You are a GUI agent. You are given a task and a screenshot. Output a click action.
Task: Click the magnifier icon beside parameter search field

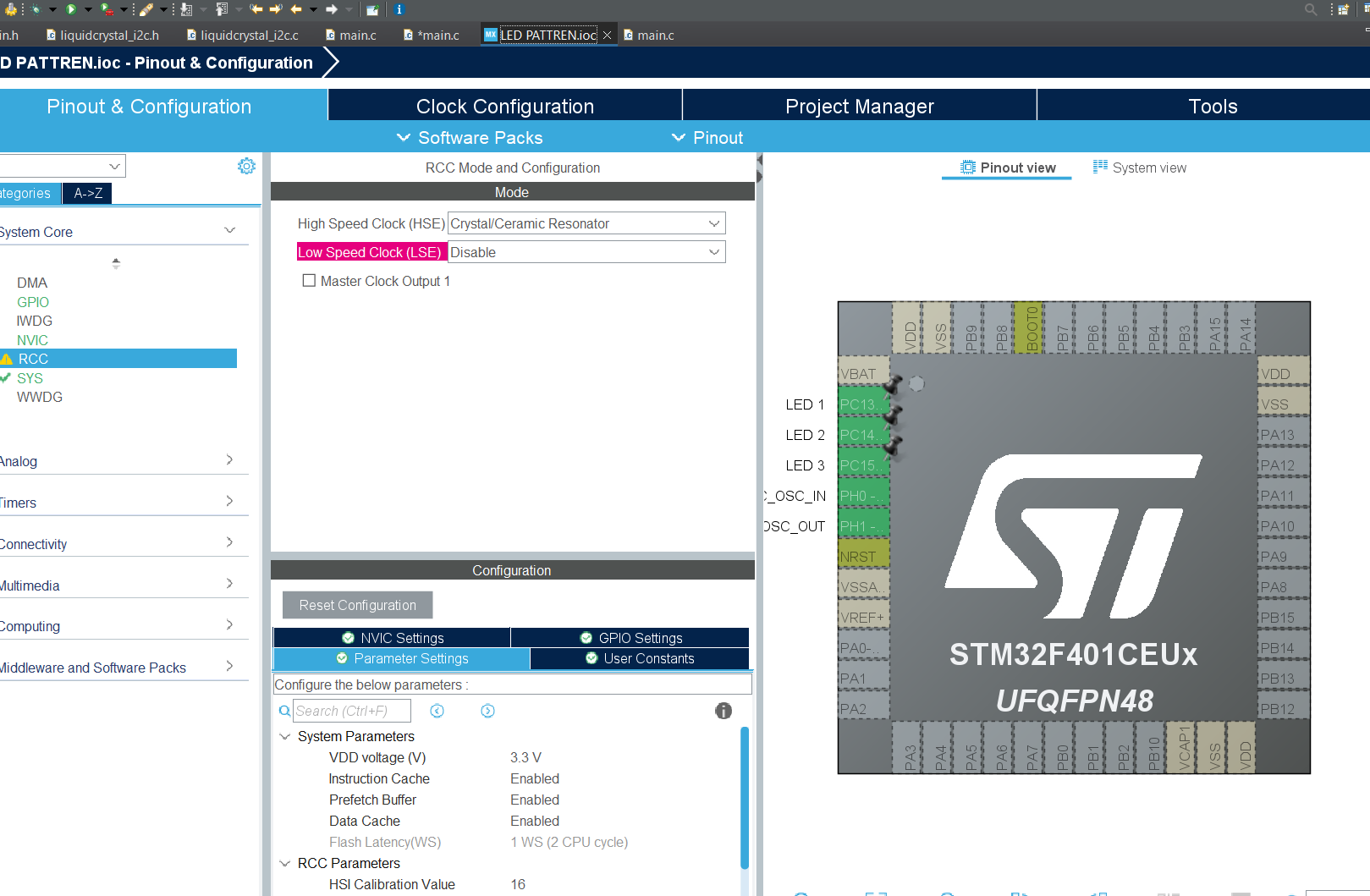pyautogui.click(x=284, y=711)
